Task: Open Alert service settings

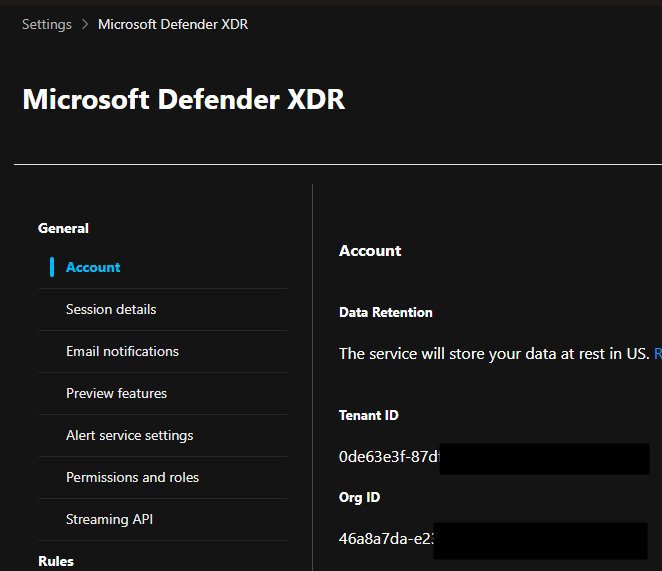Action: [x=130, y=435]
